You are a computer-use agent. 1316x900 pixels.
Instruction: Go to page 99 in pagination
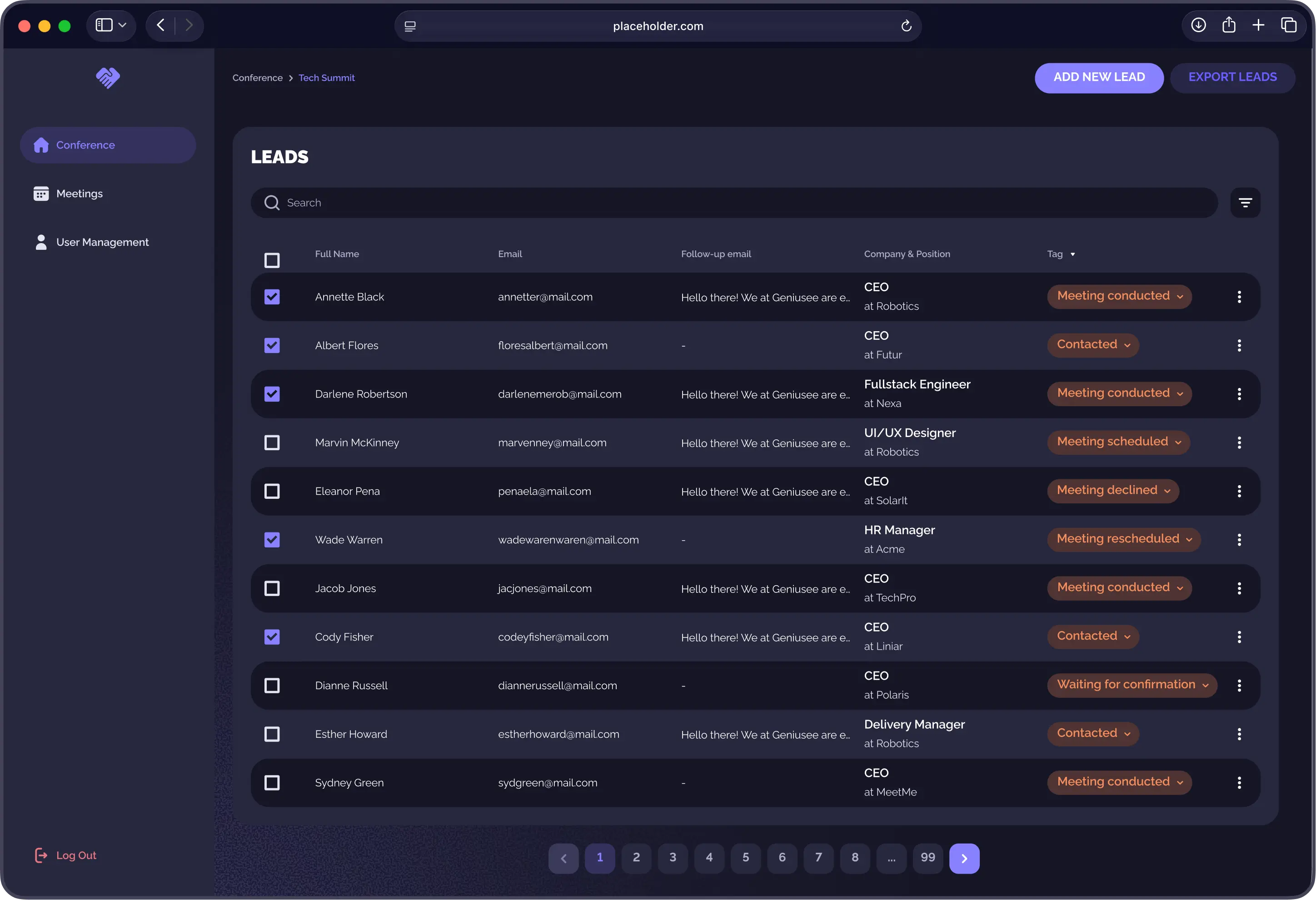928,858
